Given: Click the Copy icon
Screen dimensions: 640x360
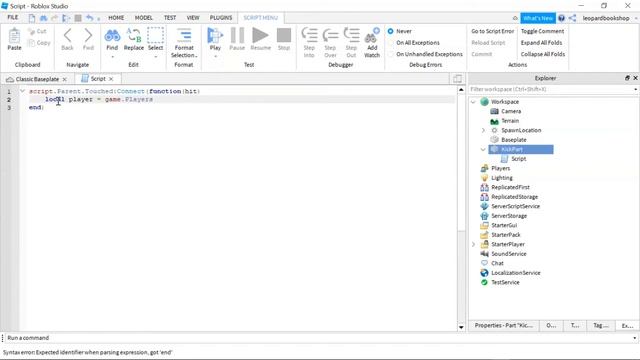Looking at the screenshot, I should (x=31, y=43).
